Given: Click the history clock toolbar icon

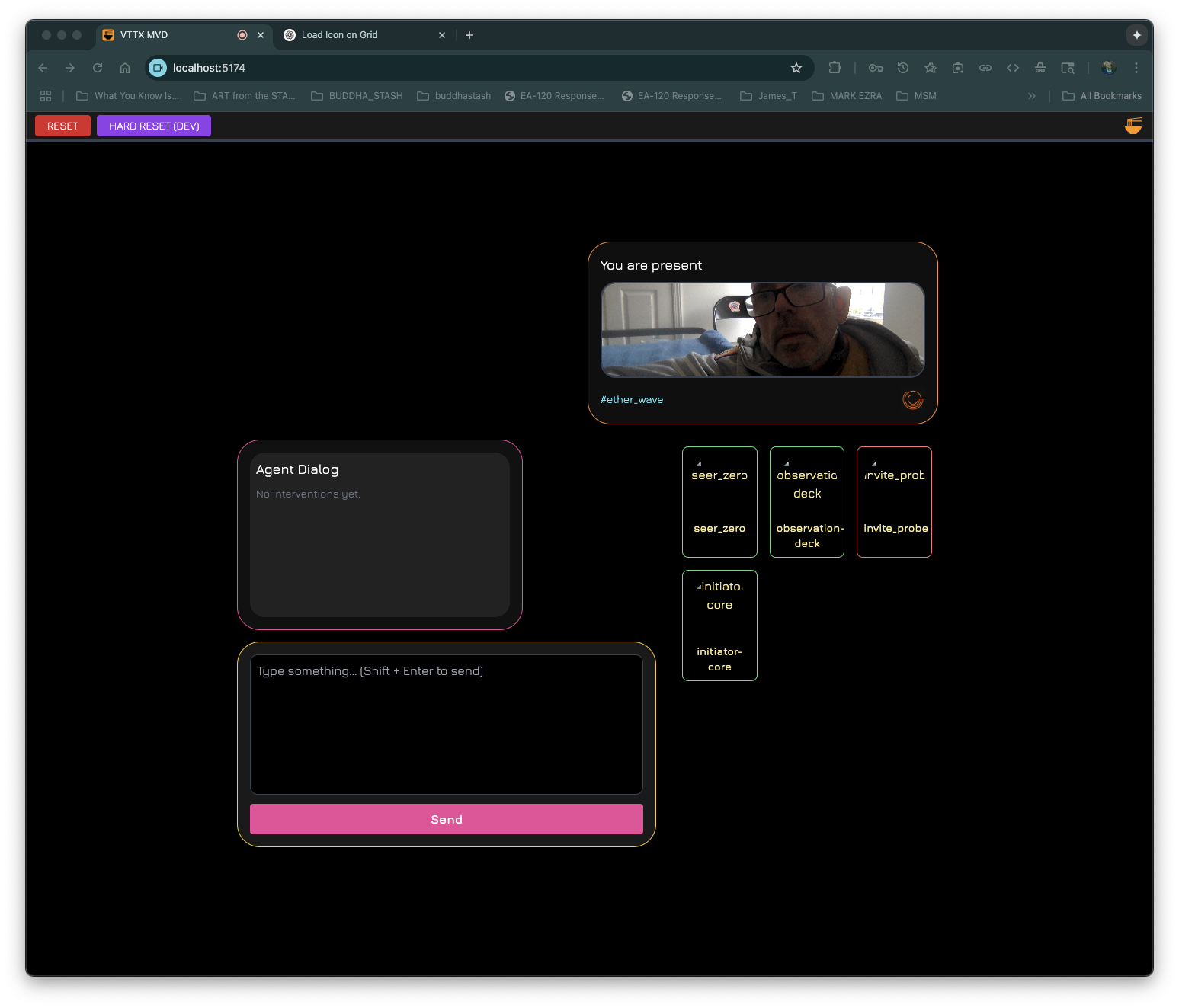Looking at the screenshot, I should (x=903, y=68).
